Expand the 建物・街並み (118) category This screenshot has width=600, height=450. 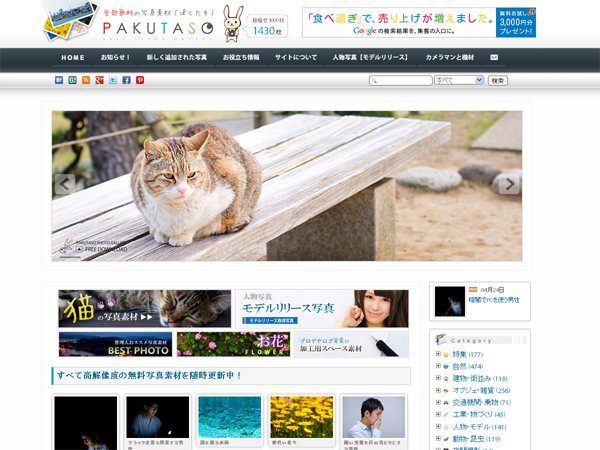438,378
